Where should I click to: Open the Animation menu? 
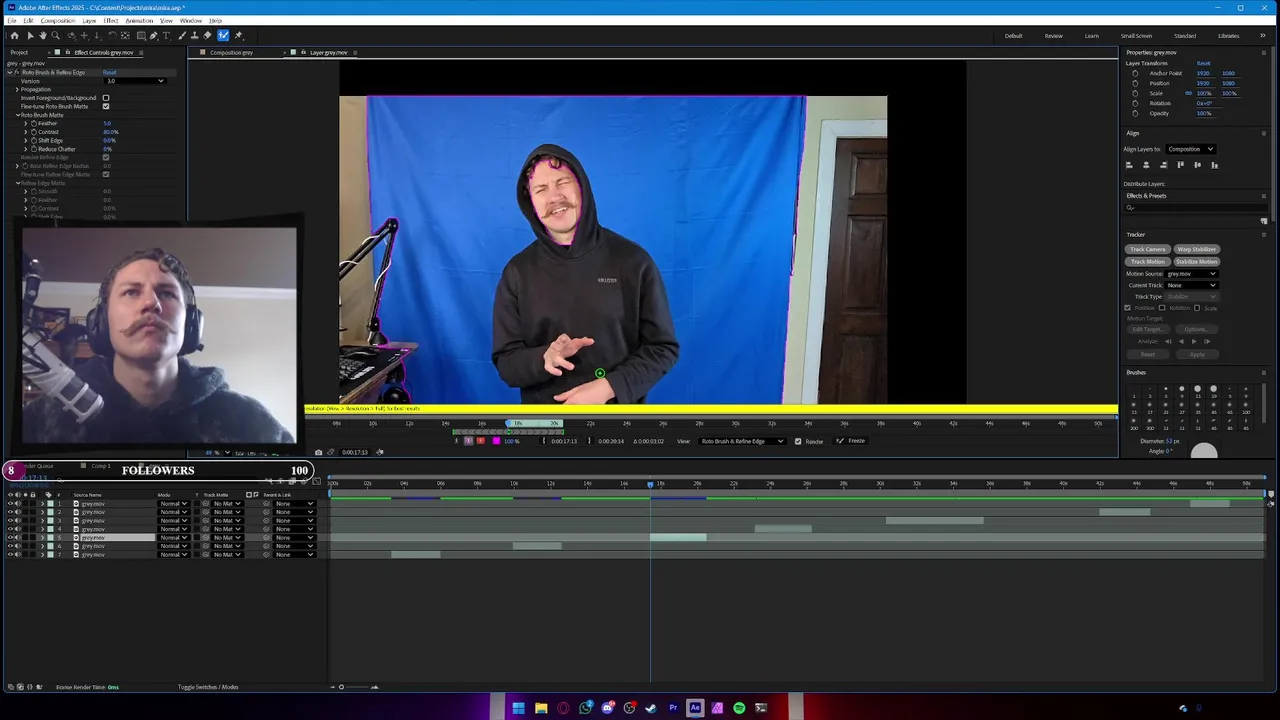[139, 20]
